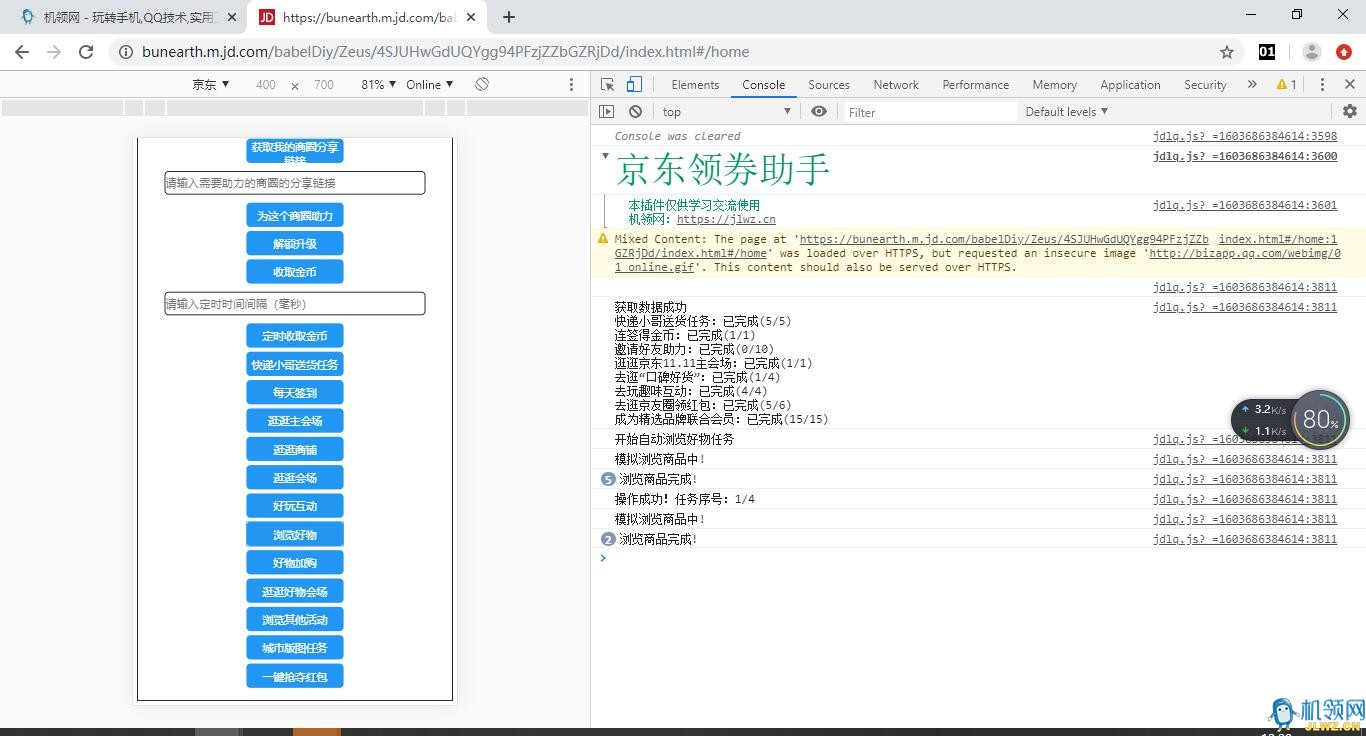Click the 浏览其他活动 button
Screen dimensions: 1366x736
(x=295, y=619)
